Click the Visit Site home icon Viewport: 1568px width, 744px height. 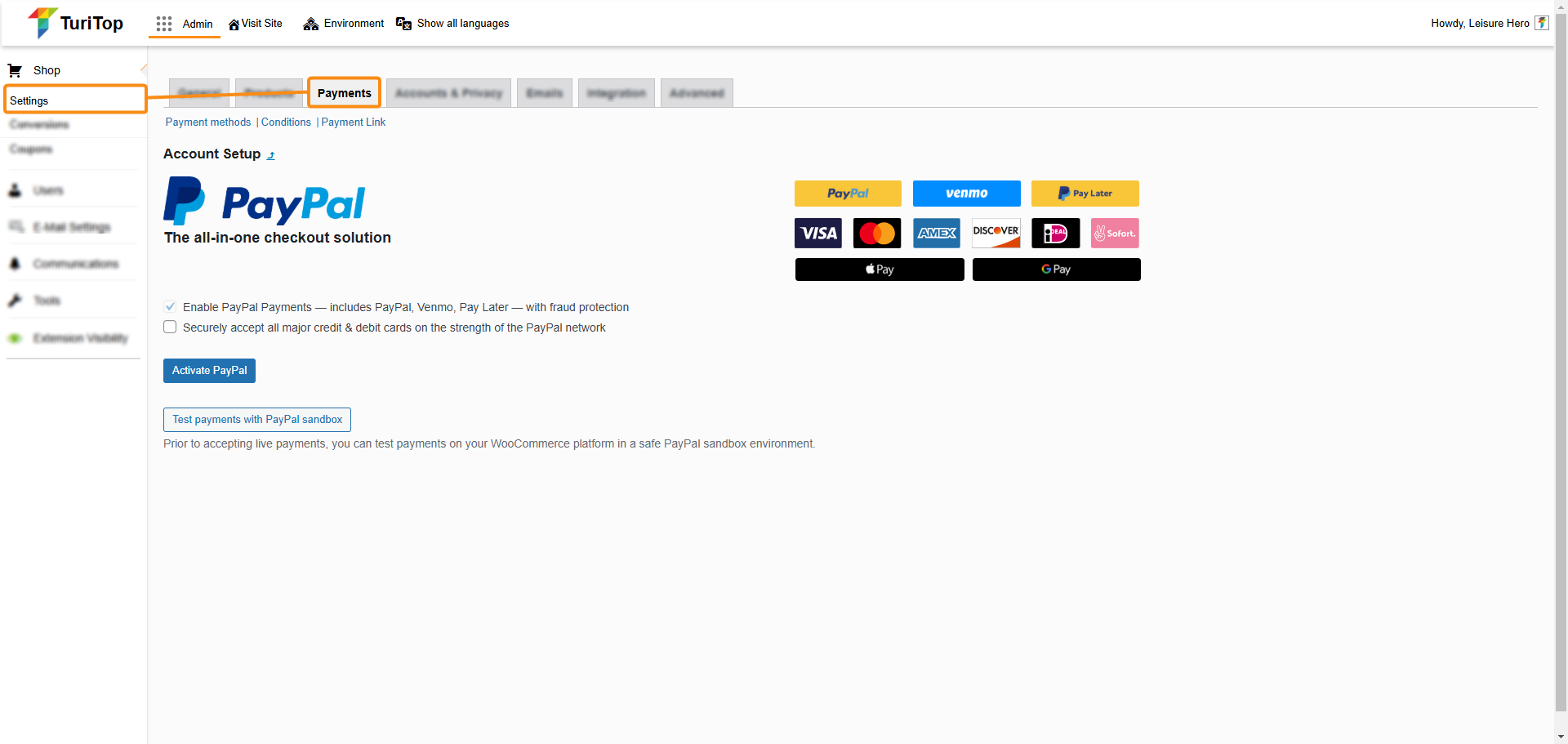(x=234, y=25)
